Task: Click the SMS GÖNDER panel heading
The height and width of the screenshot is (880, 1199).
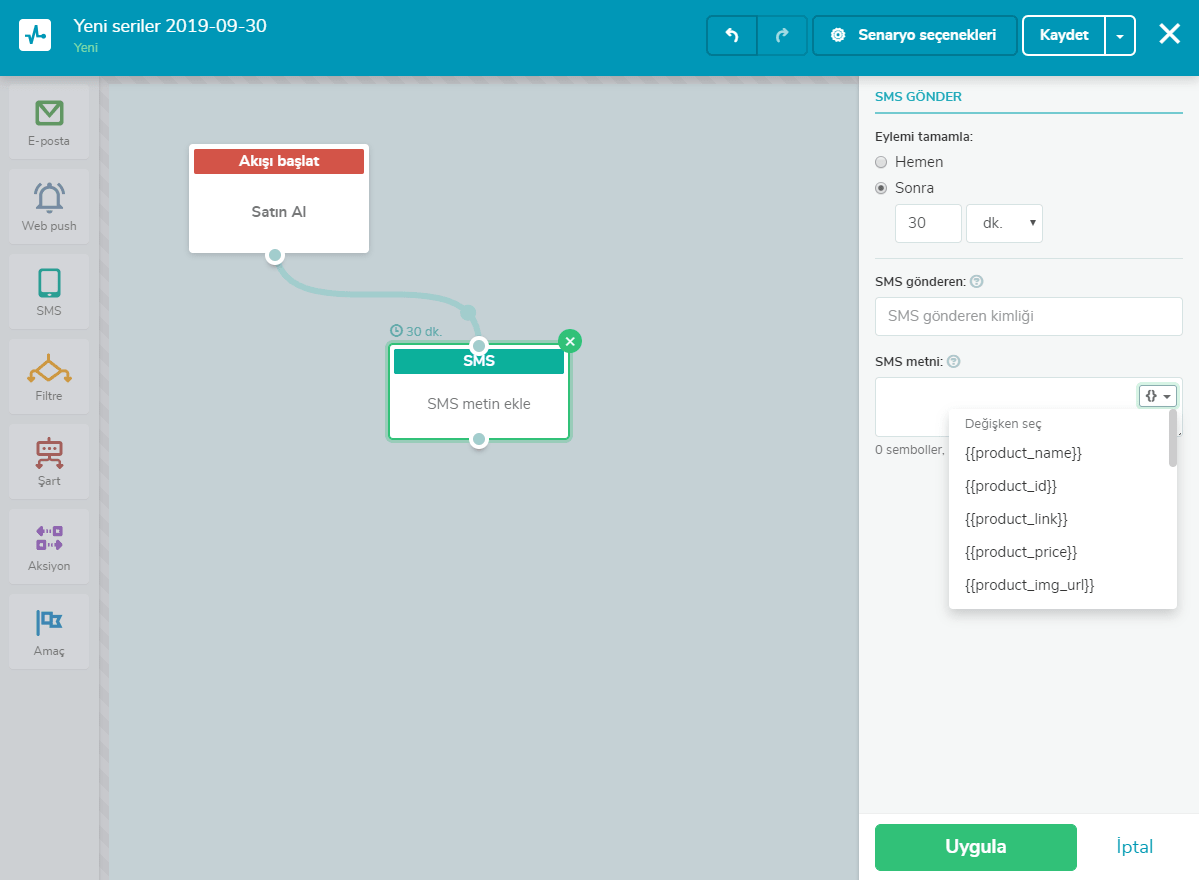Action: coord(918,96)
